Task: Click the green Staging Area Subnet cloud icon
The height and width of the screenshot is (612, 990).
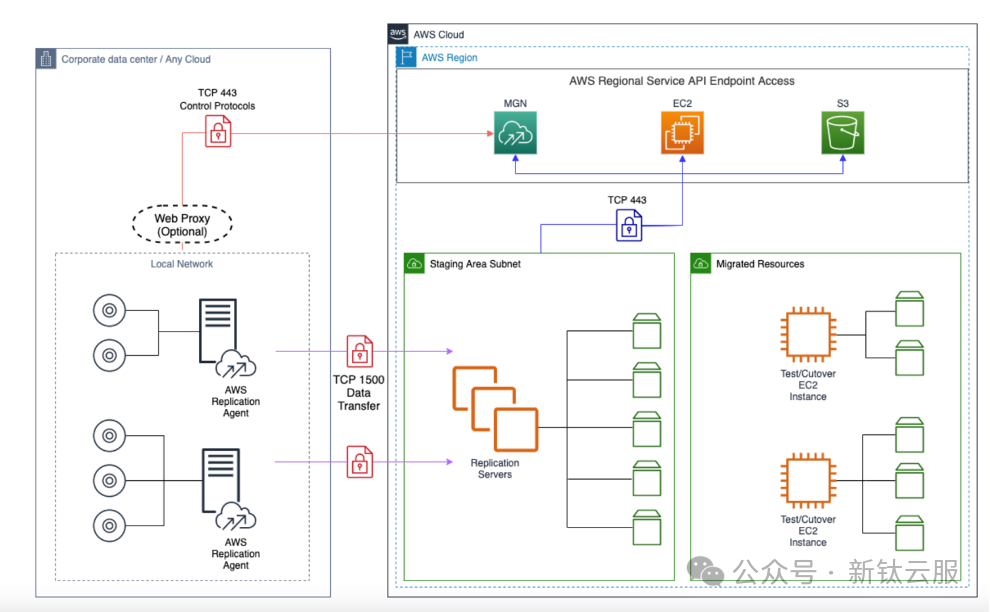Action: click(x=414, y=263)
